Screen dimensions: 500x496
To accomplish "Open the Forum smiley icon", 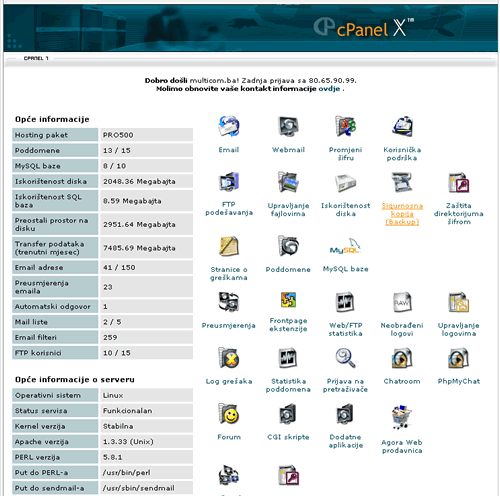I will point(229,414).
